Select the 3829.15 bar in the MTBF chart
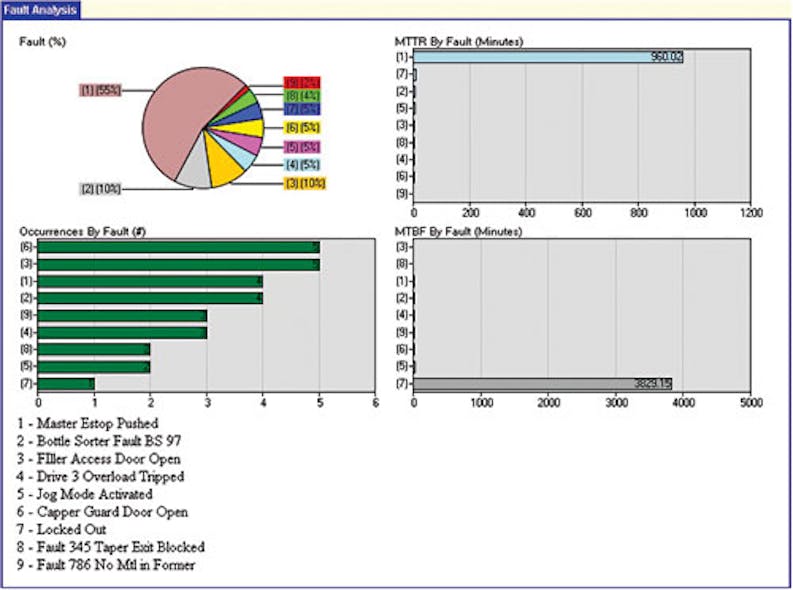This screenshot has height=590, width=793. pos(542,383)
